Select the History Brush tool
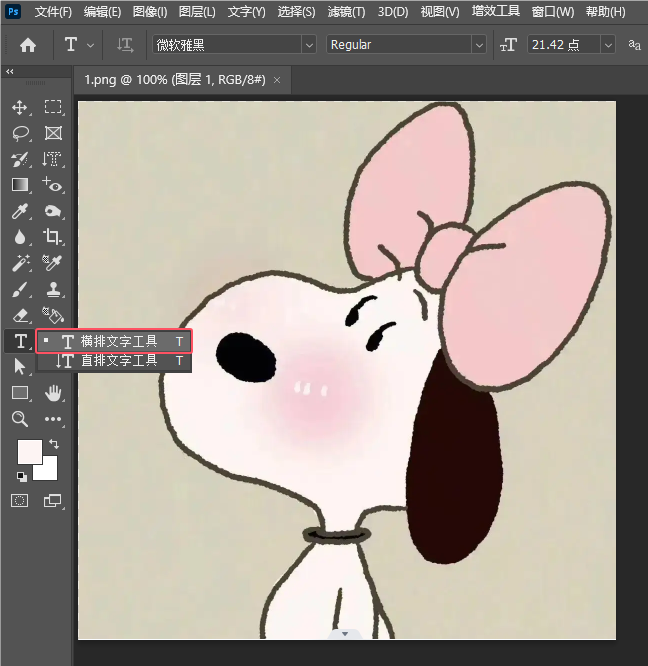648x666 pixels. pos(20,160)
